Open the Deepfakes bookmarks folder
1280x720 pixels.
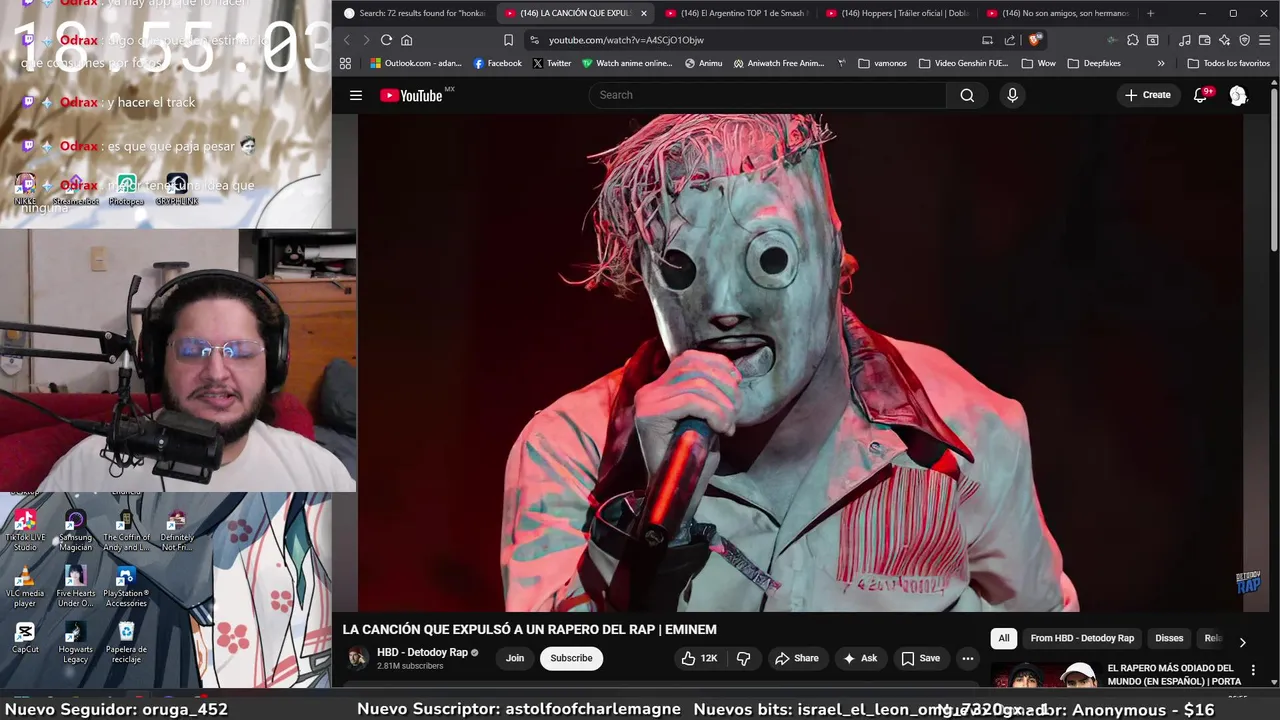click(1094, 63)
